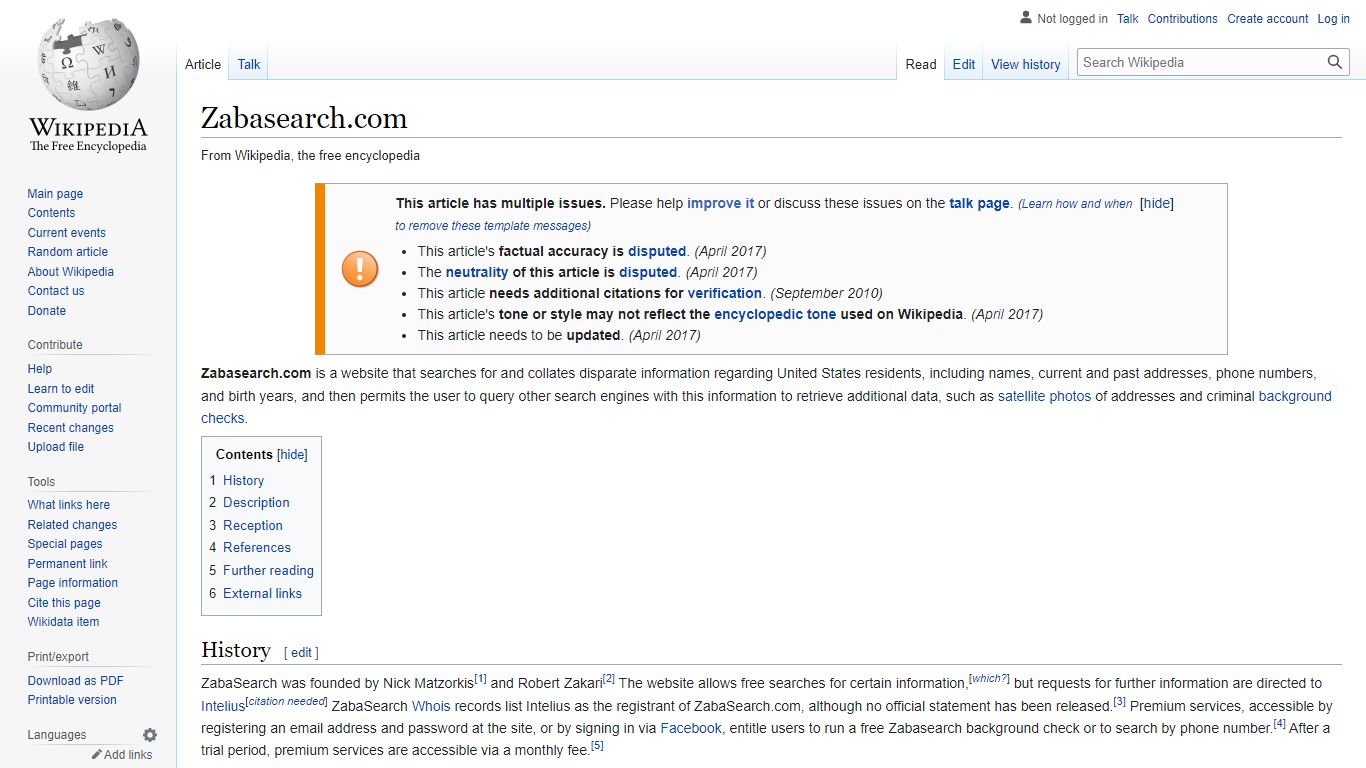Click the improve it link
1366x768 pixels.
coord(721,203)
